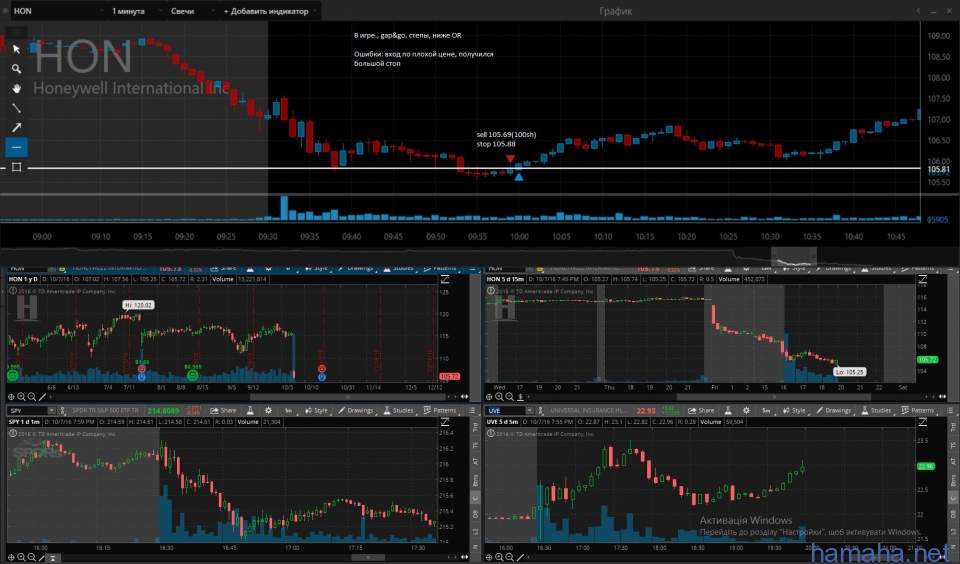
Task: Open the Patterns menu in SPY panel
Action: click(441, 410)
